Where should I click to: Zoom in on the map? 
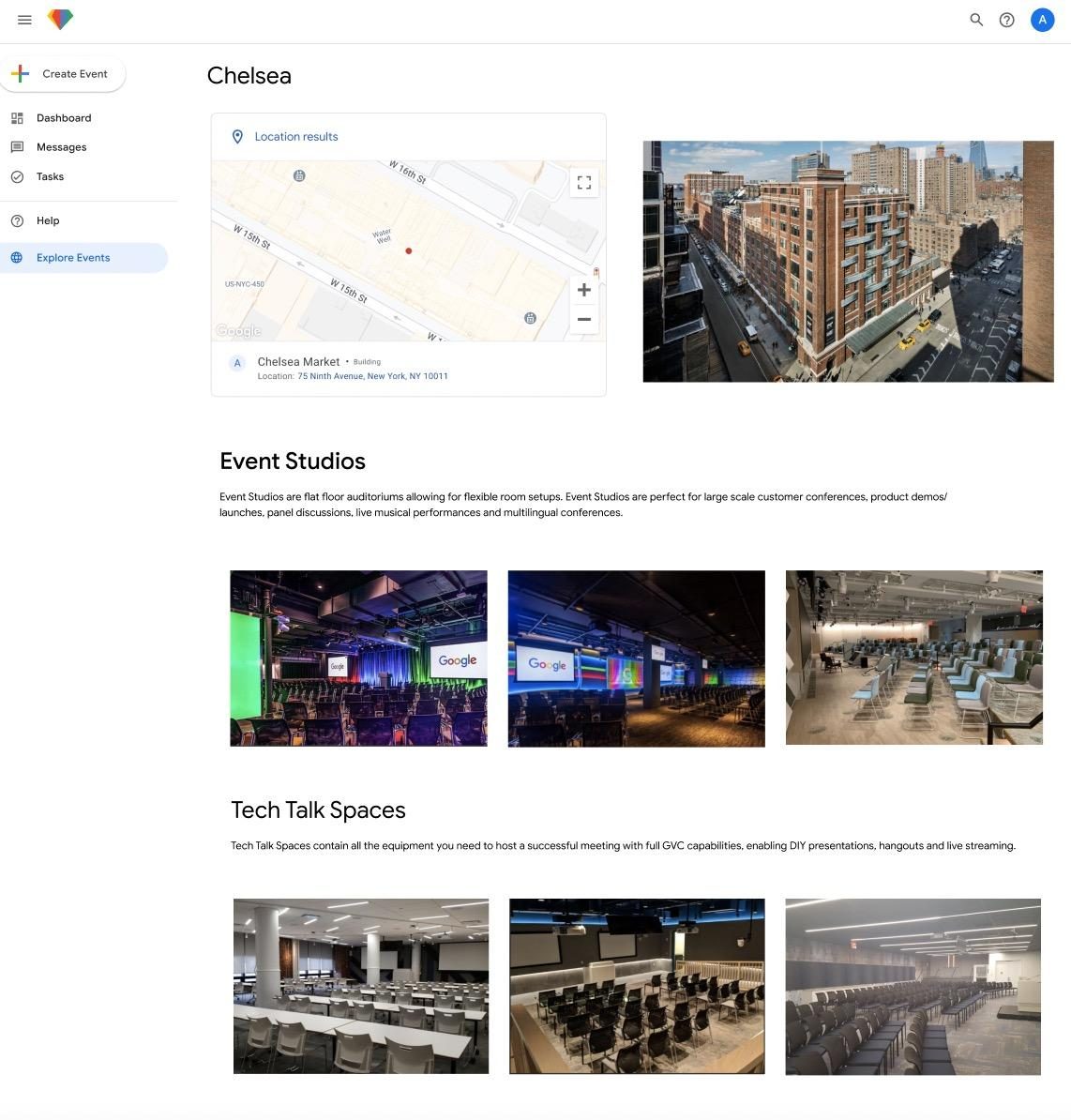tap(583, 290)
